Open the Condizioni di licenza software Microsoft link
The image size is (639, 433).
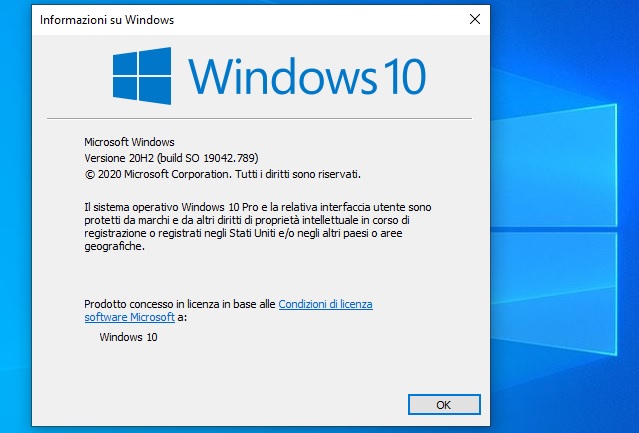click(x=325, y=304)
